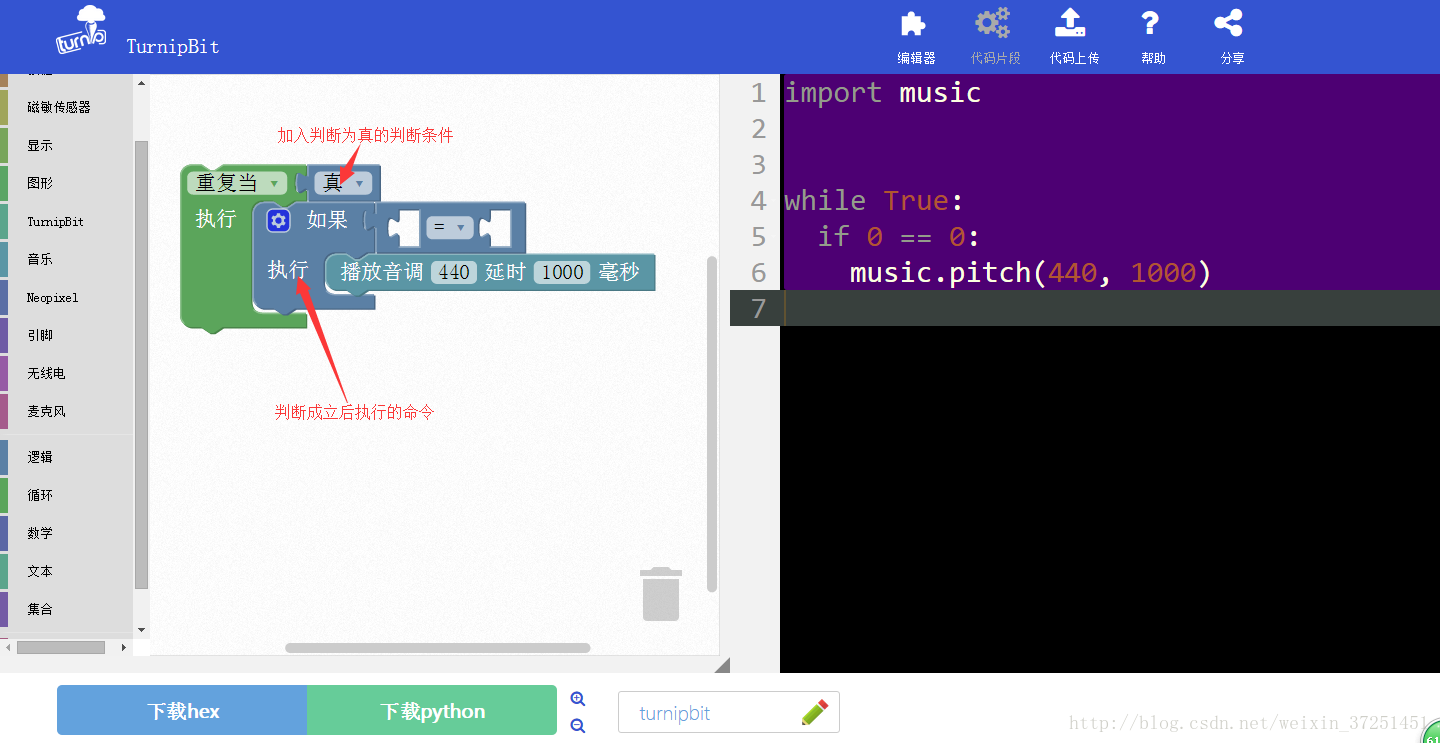Image resolution: width=1440 pixels, height=743 pixels.
Task: Open the 编辑器 editor puzzle icon
Action: point(914,24)
